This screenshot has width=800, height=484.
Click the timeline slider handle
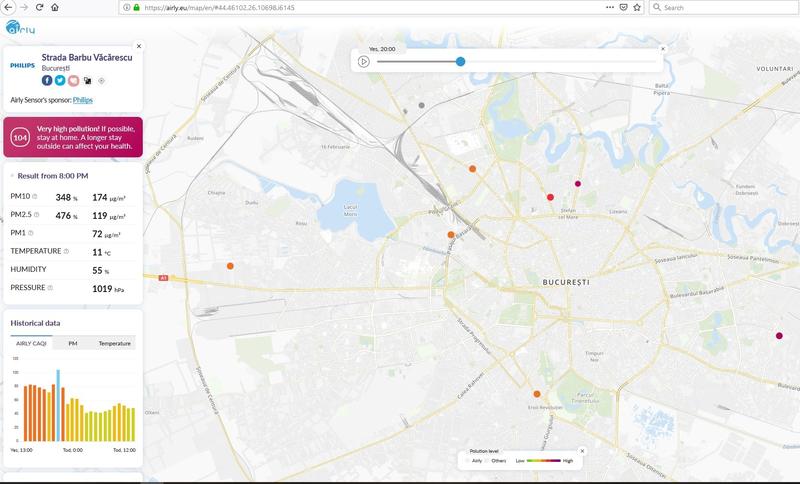(460, 61)
